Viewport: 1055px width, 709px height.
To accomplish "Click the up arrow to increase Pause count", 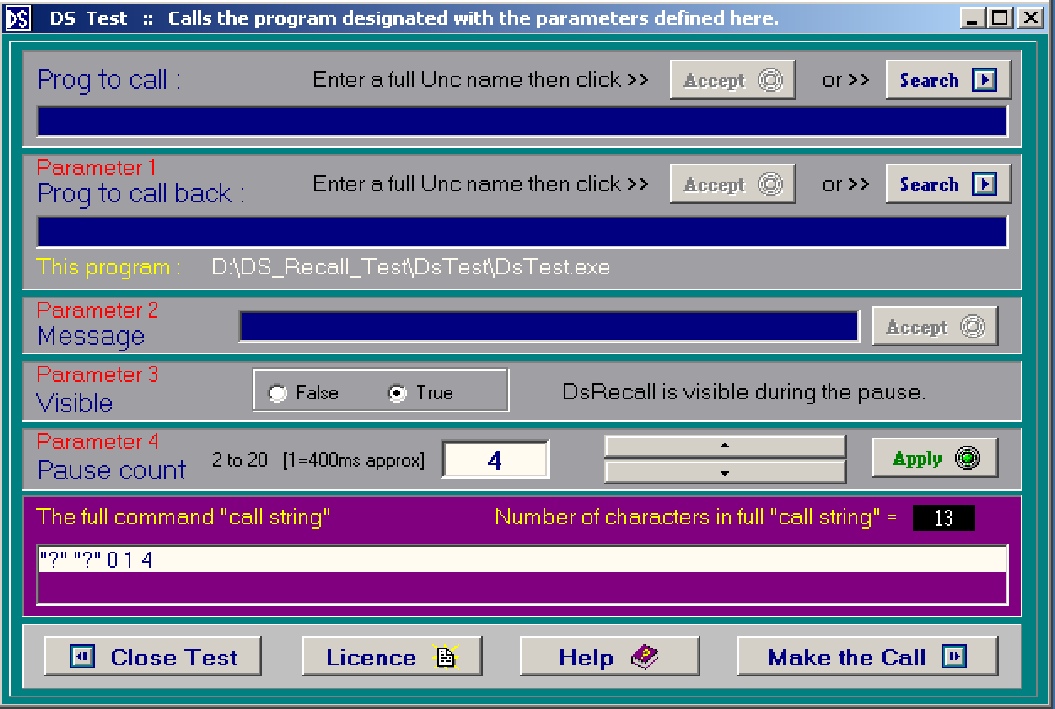I will [725, 446].
